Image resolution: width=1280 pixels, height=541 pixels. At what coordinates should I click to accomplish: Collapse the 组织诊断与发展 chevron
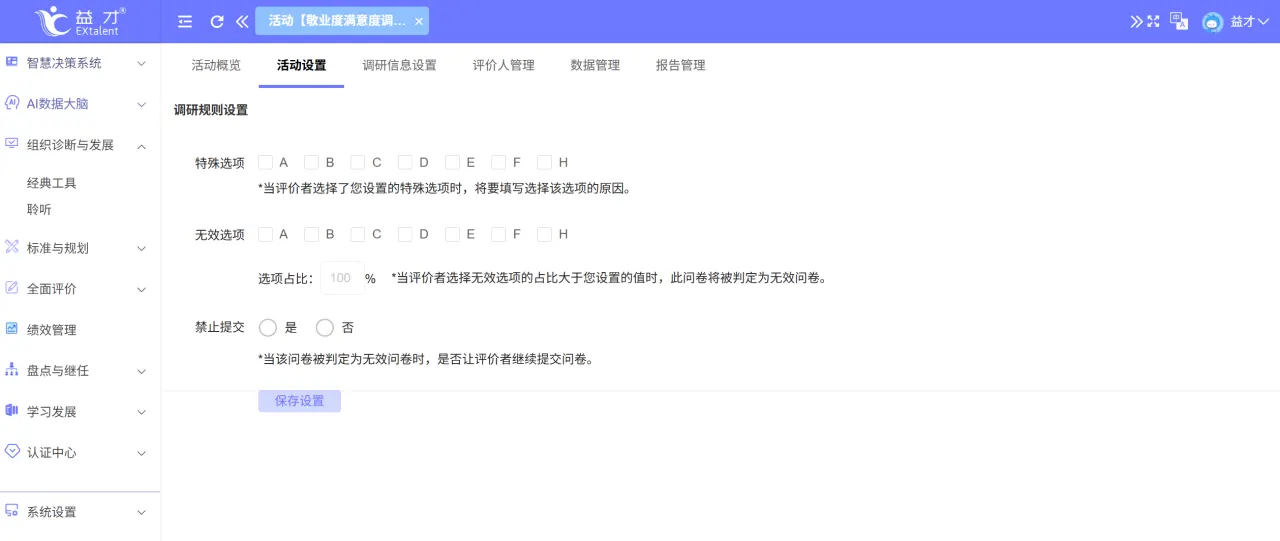[x=141, y=146]
